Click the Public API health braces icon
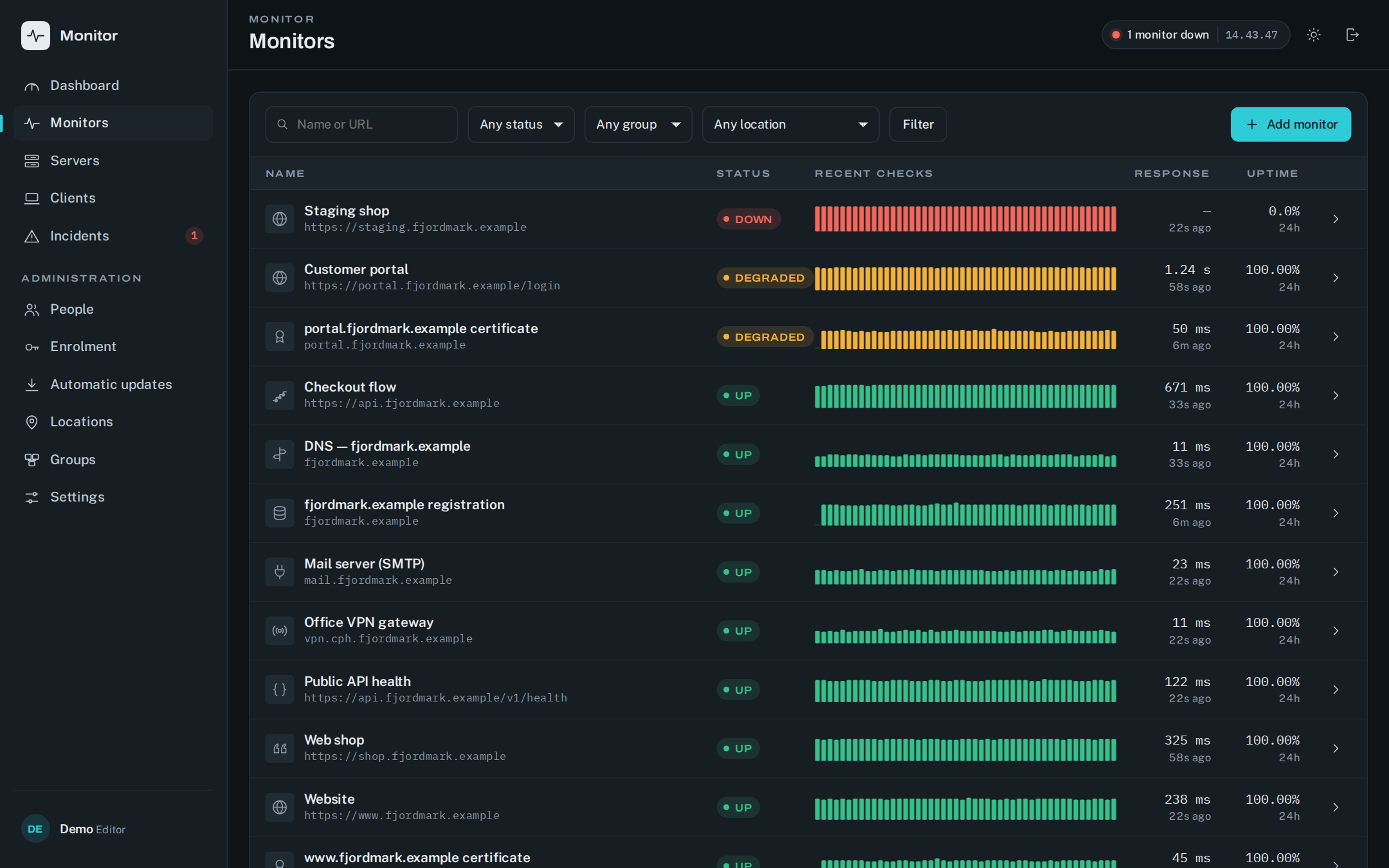The height and width of the screenshot is (868, 1389). point(280,690)
